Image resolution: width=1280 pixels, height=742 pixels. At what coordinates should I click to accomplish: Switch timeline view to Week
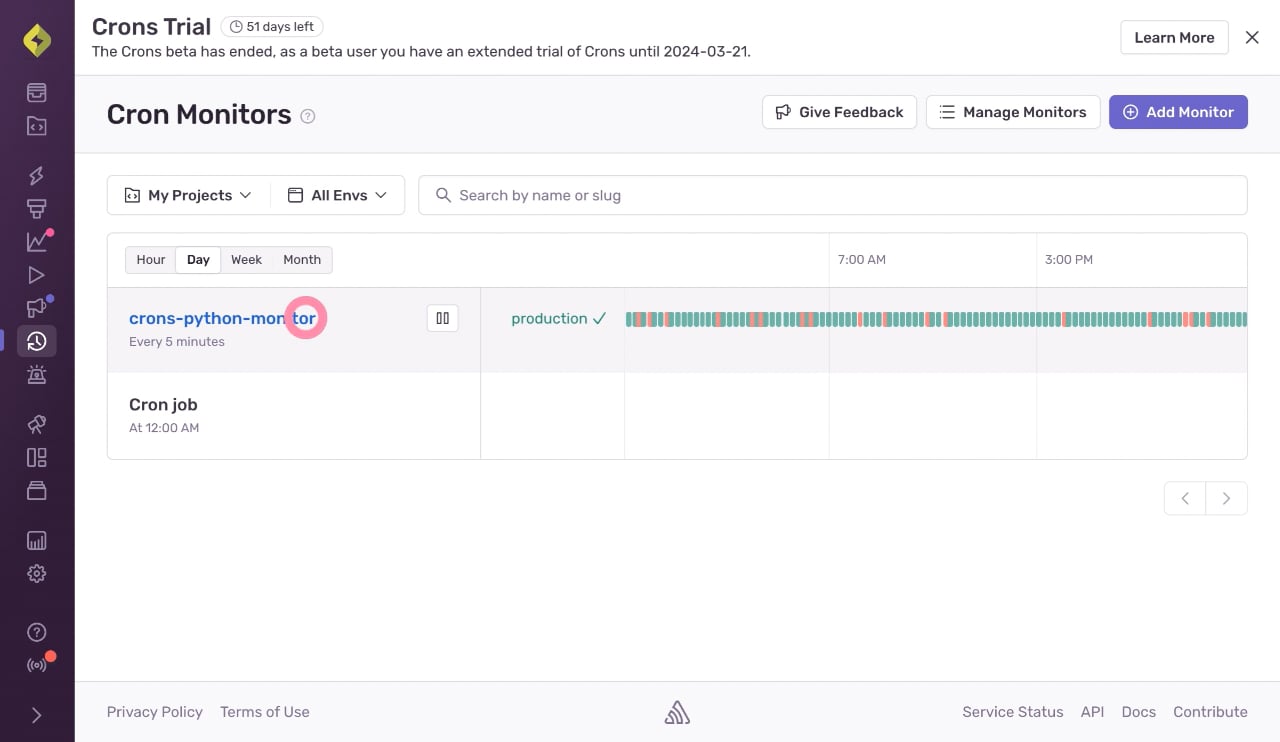pyautogui.click(x=246, y=260)
